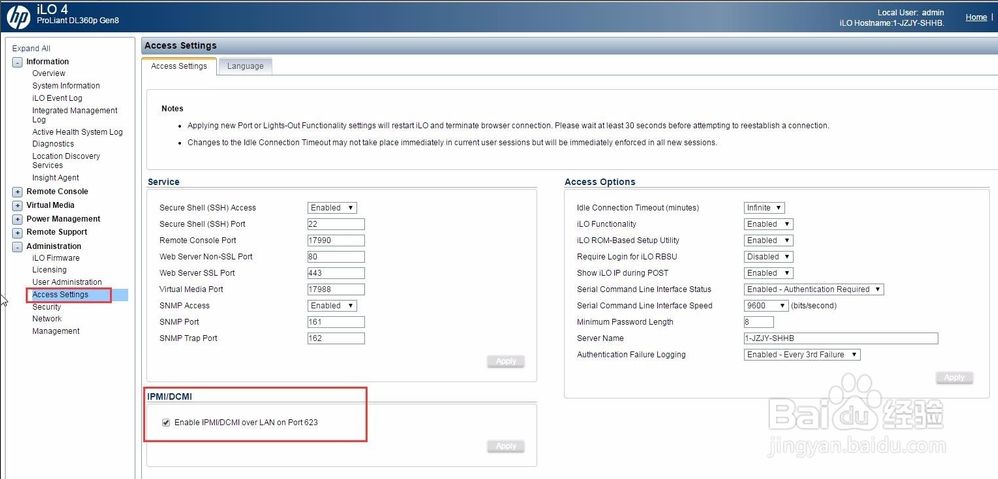Open Insight Agent page
This screenshot has height=479, width=998.
(x=55, y=177)
